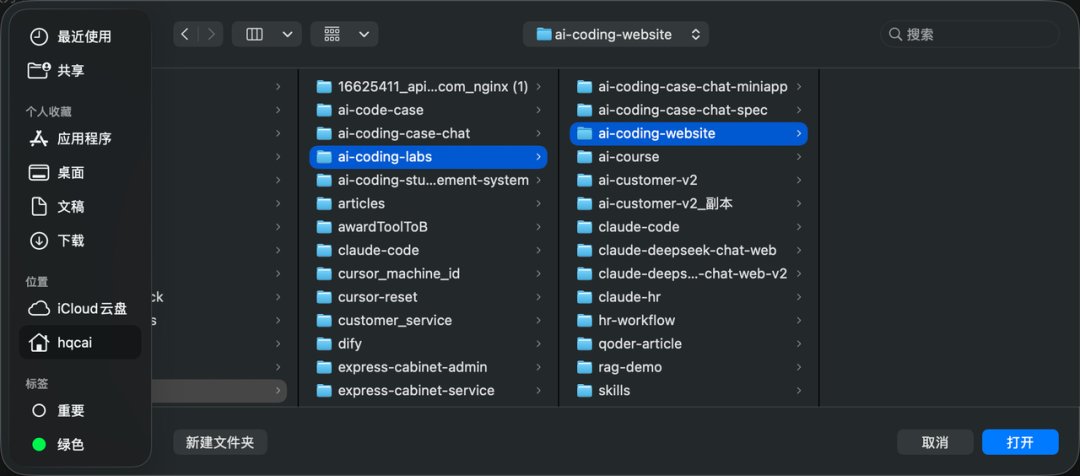Select the ai-coding-stu...ement-system folder

point(428,180)
